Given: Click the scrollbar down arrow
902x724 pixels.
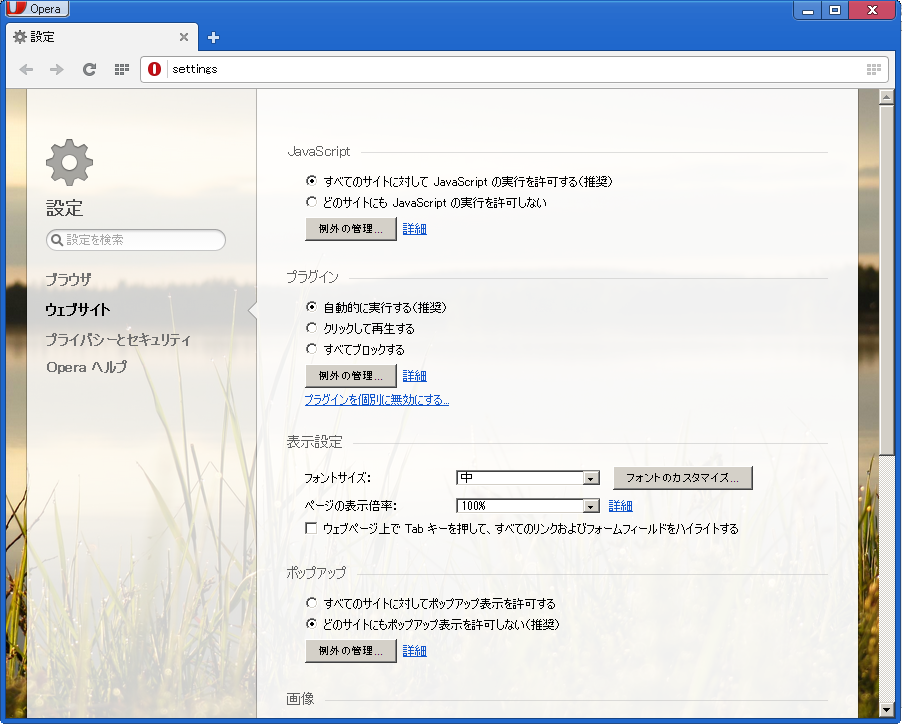Looking at the screenshot, I should 886,710.
